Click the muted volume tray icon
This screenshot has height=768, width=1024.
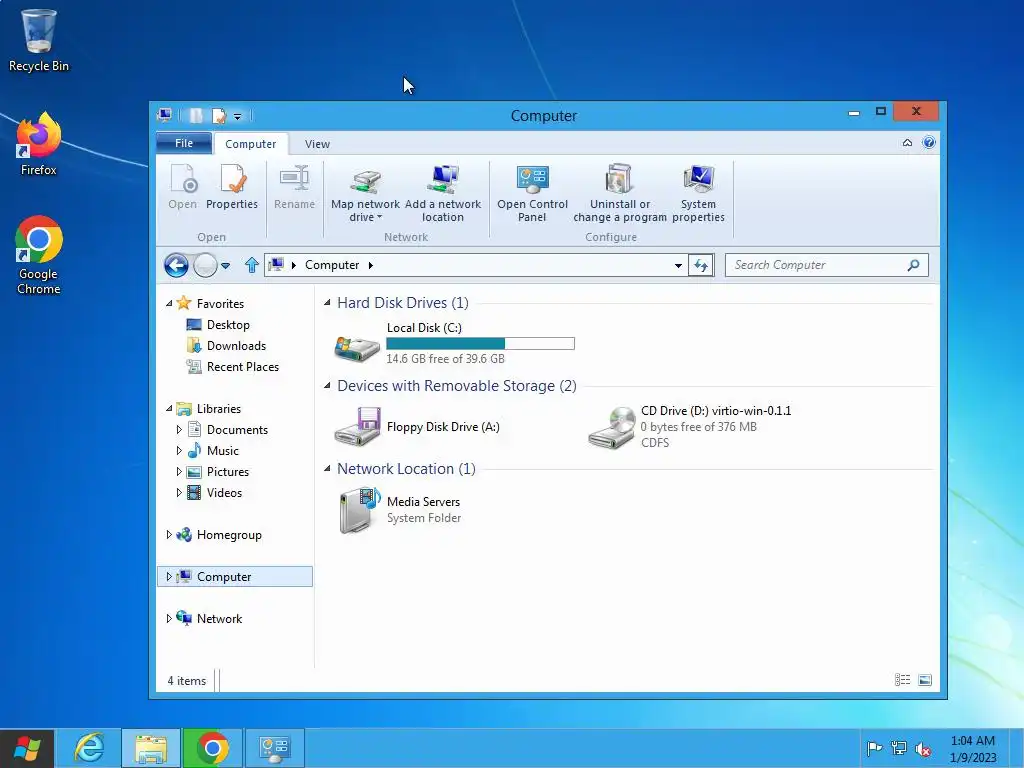[923, 748]
